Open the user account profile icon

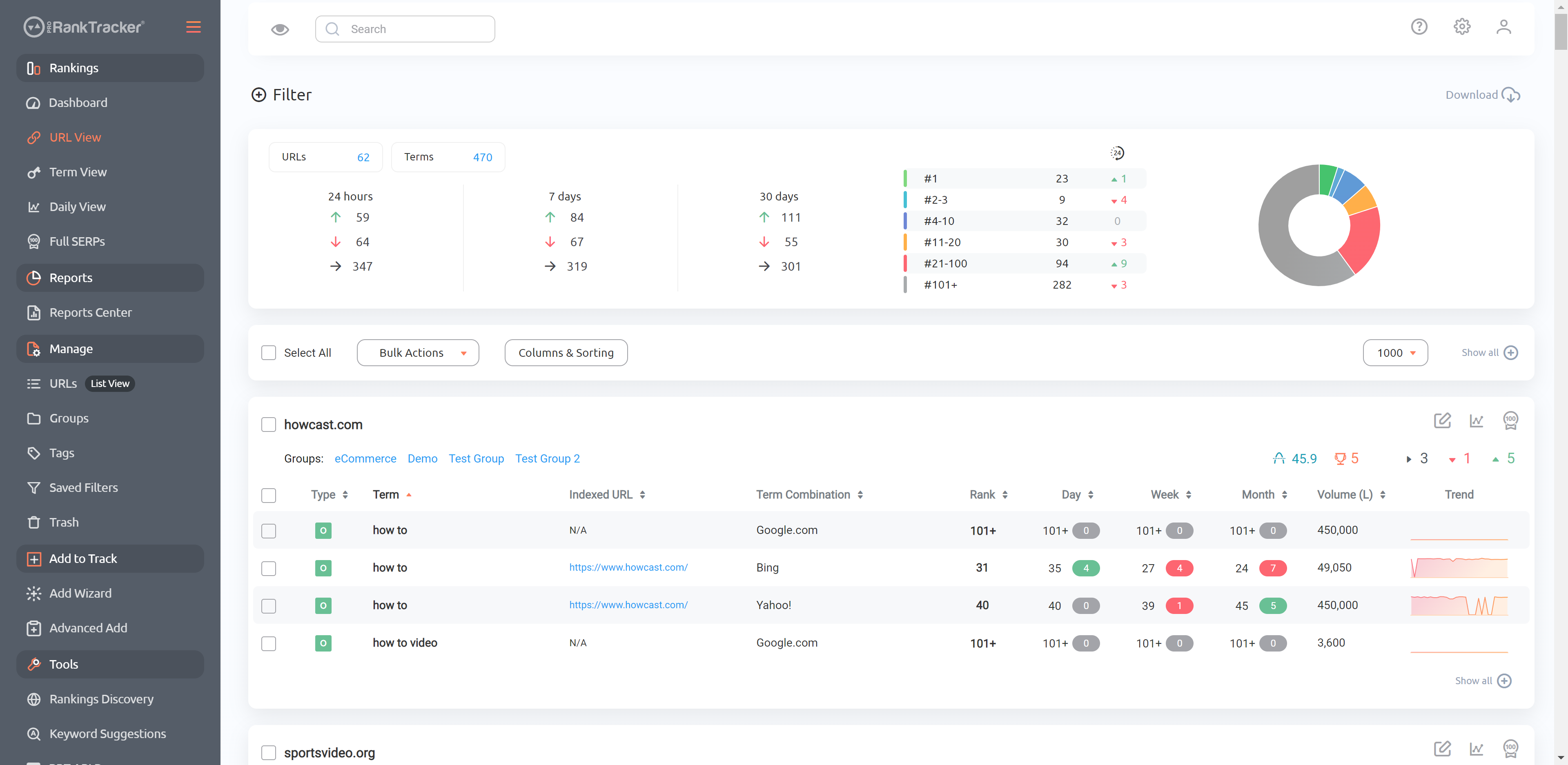pyautogui.click(x=1503, y=27)
